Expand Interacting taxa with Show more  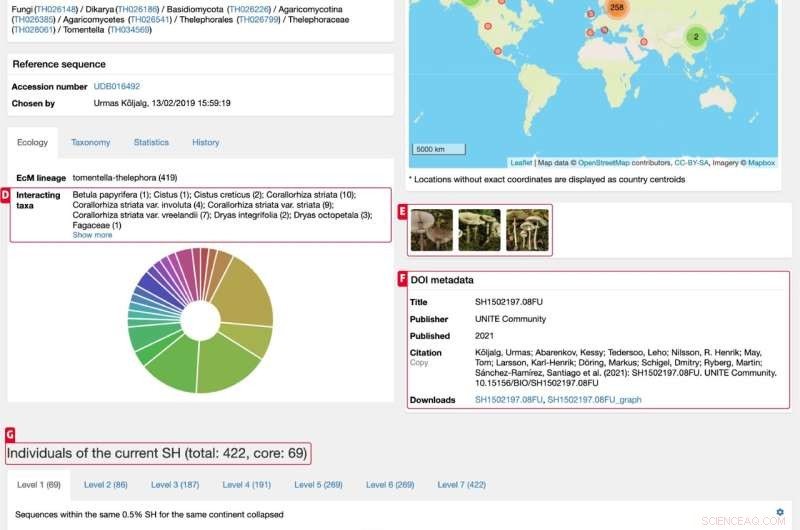tap(92, 235)
